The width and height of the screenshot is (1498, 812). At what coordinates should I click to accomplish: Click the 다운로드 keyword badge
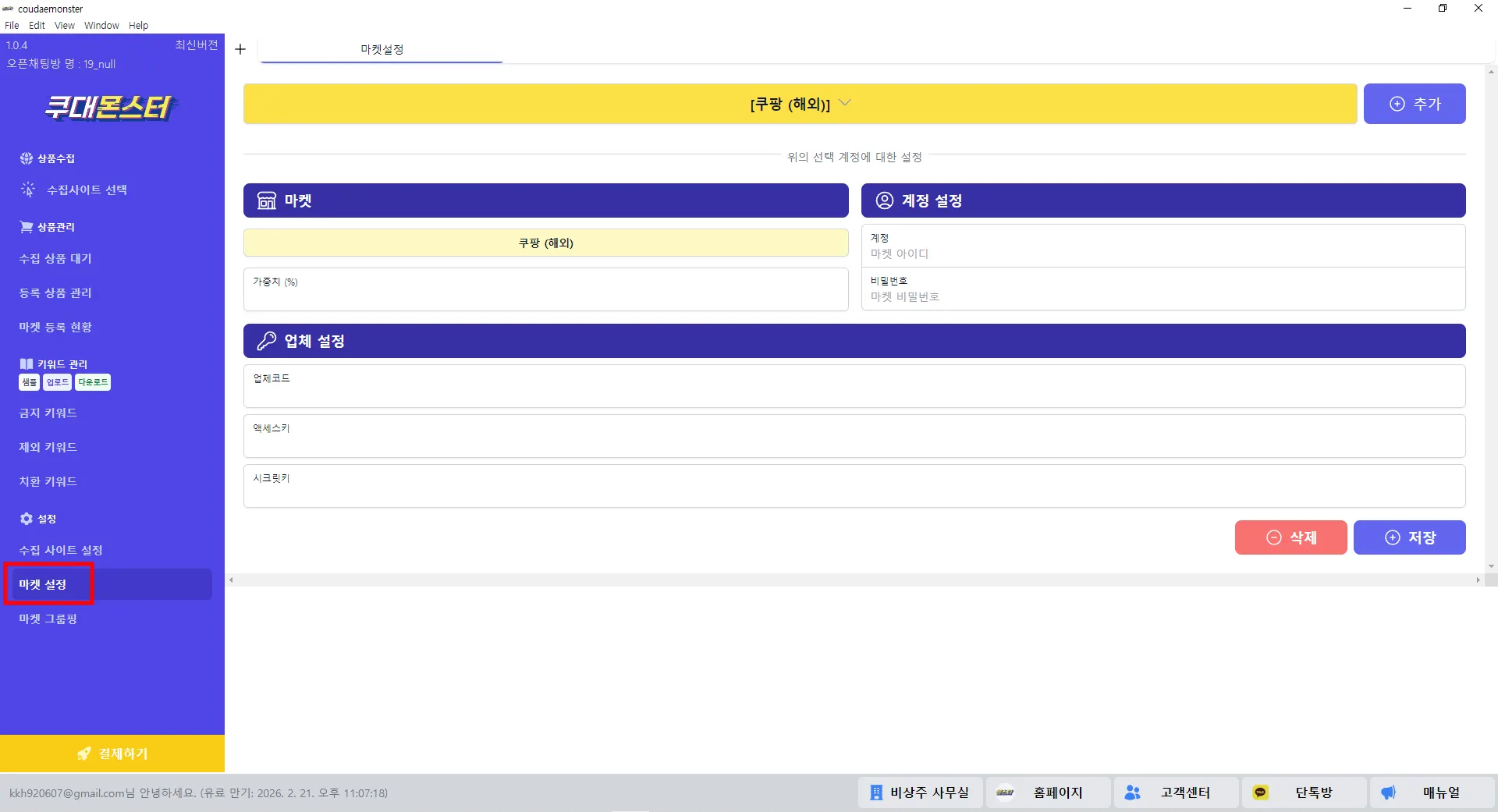[93, 382]
